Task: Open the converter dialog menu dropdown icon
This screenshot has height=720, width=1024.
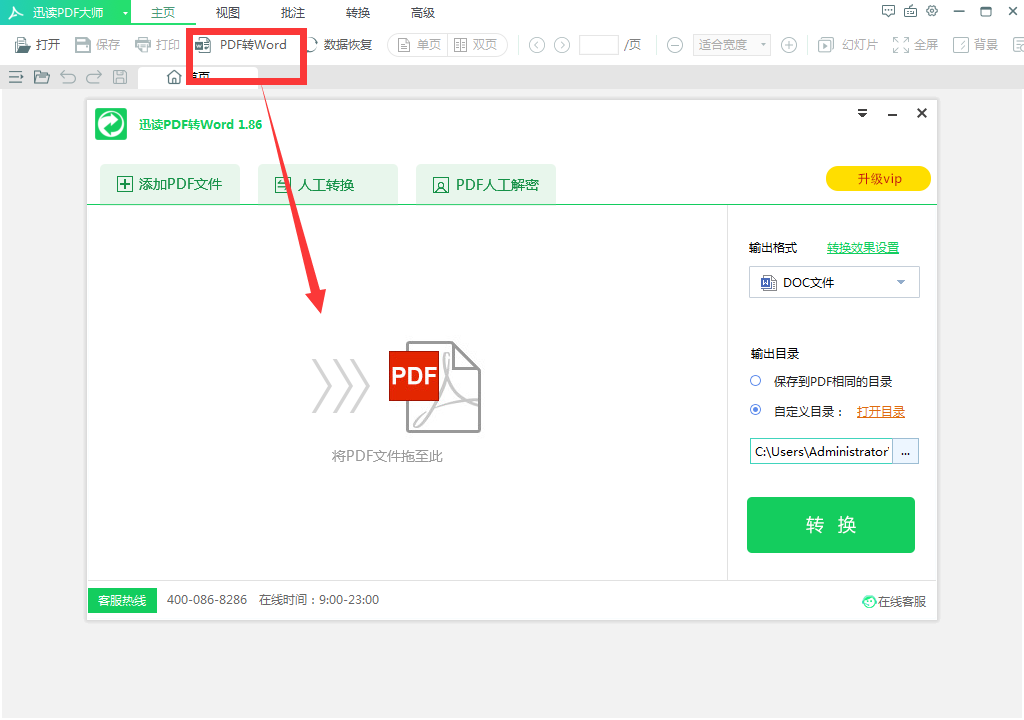Action: coord(863,114)
